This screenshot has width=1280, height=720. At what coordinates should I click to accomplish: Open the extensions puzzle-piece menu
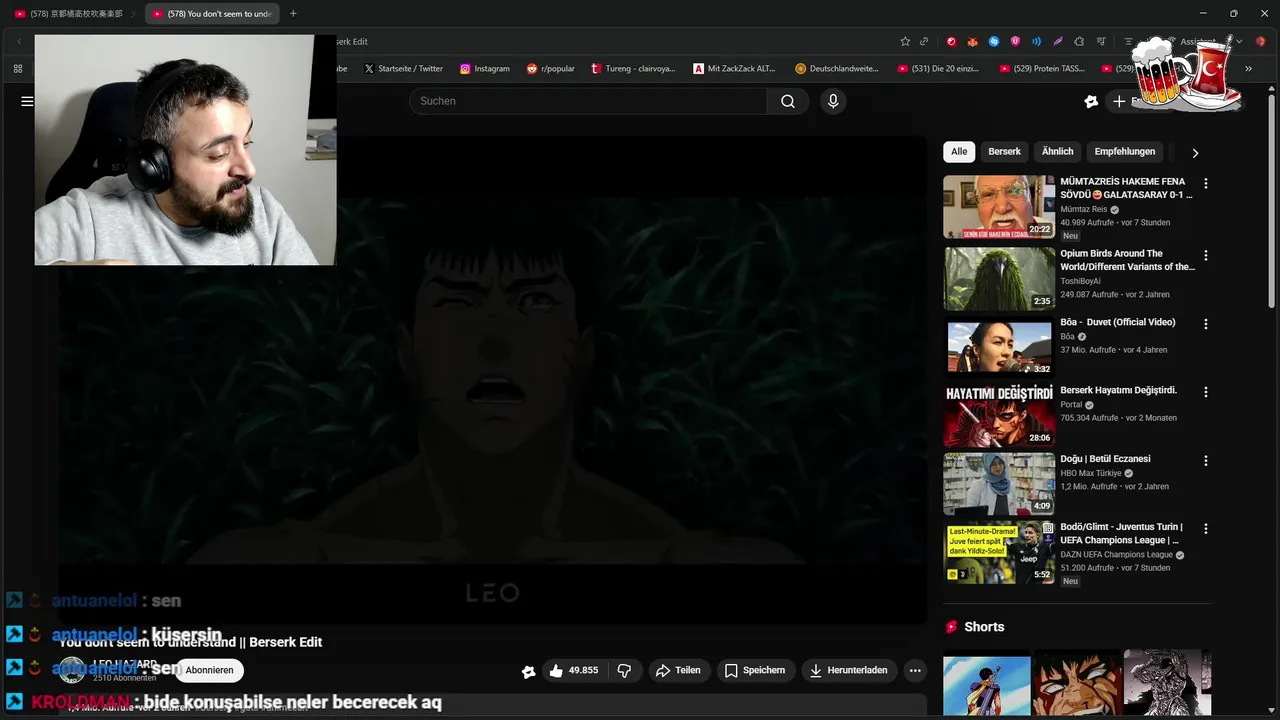click(x=1079, y=41)
